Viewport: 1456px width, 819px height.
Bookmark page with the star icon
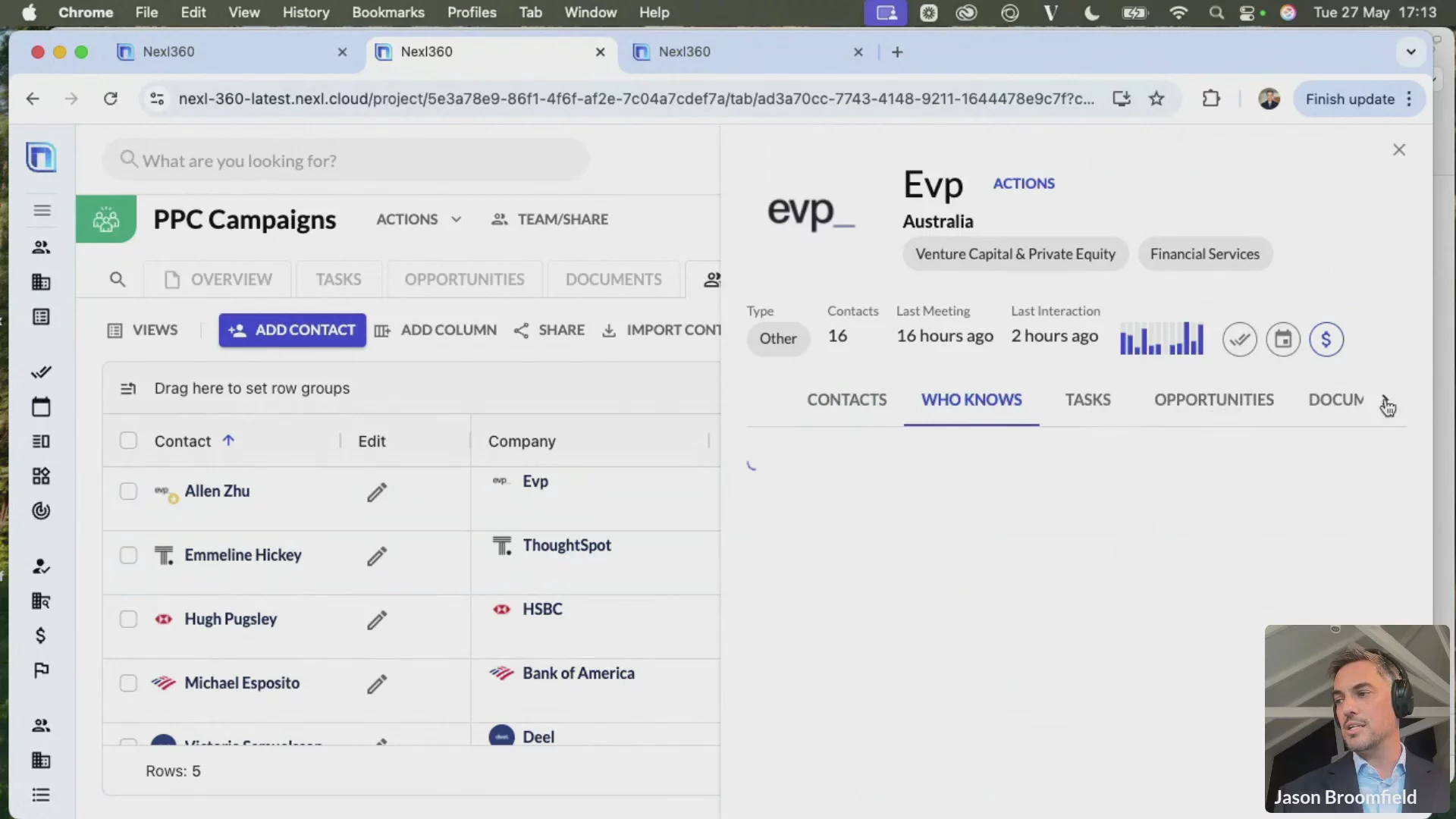click(1156, 99)
